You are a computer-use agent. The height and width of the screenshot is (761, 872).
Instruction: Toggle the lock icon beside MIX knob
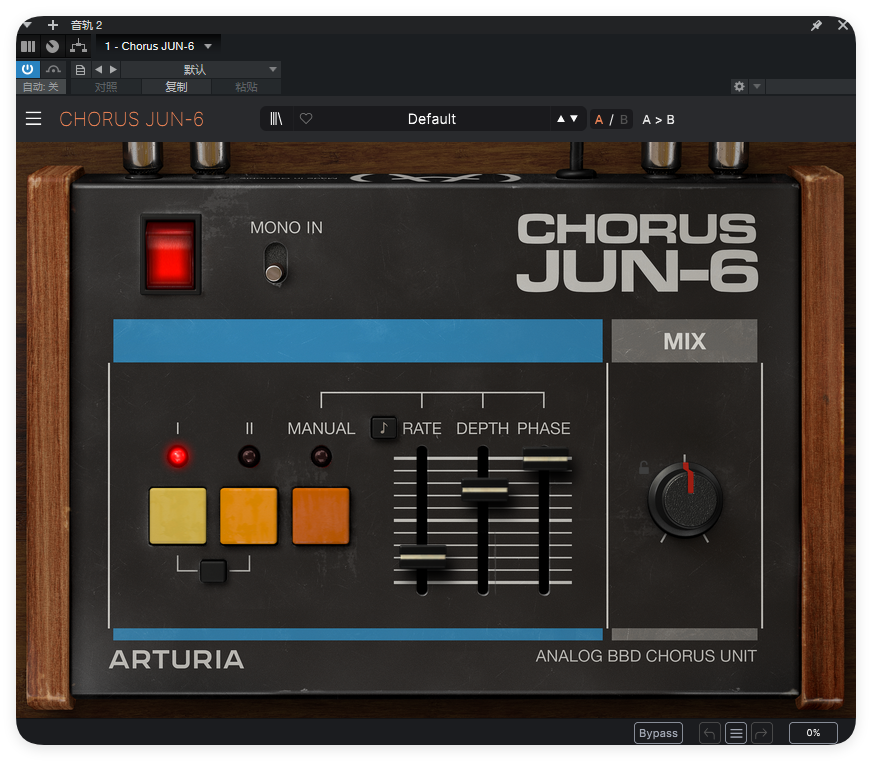pos(643,468)
